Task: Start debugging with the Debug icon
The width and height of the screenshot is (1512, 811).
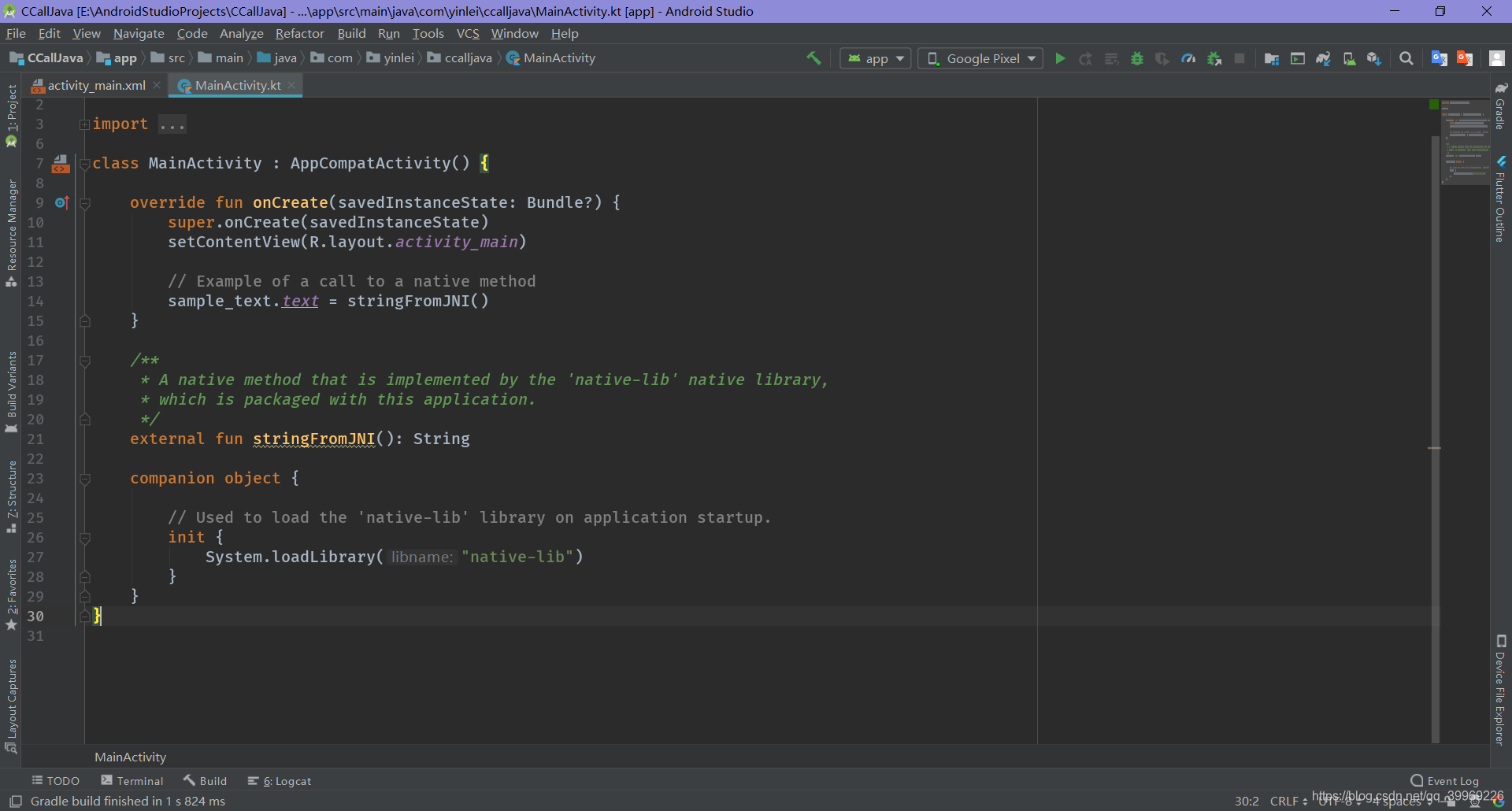Action: pos(1137,57)
